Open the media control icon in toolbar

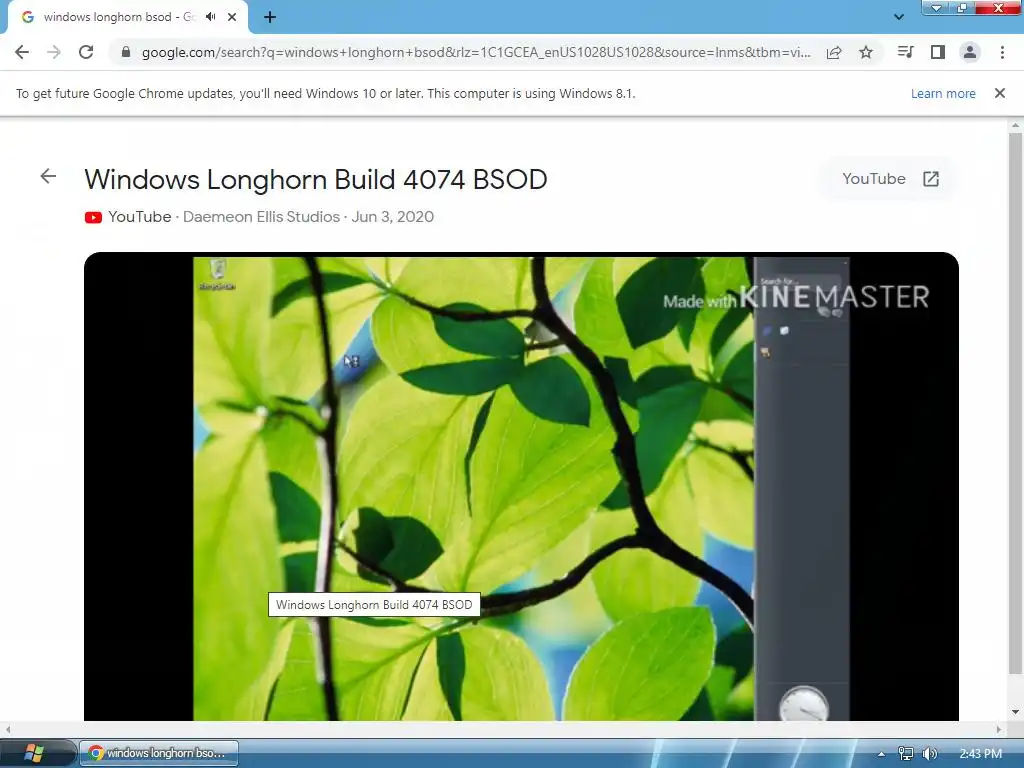(x=905, y=52)
